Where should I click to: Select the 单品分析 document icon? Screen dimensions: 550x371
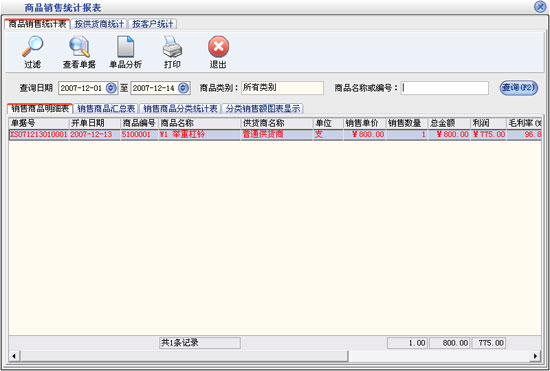[x=126, y=47]
